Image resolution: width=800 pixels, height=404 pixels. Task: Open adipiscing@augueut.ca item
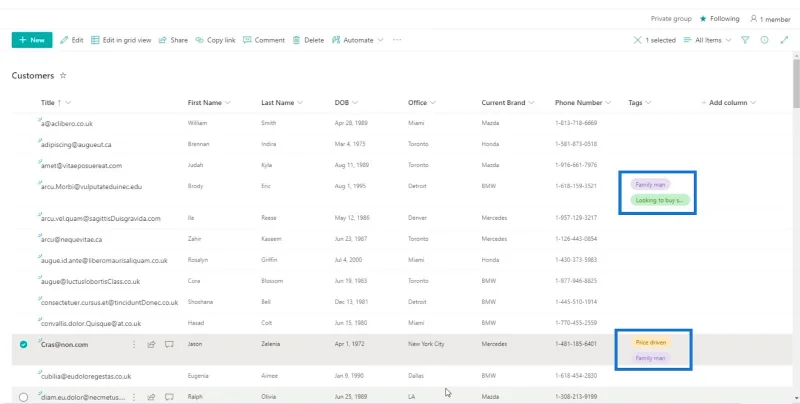pyautogui.click(x=76, y=144)
